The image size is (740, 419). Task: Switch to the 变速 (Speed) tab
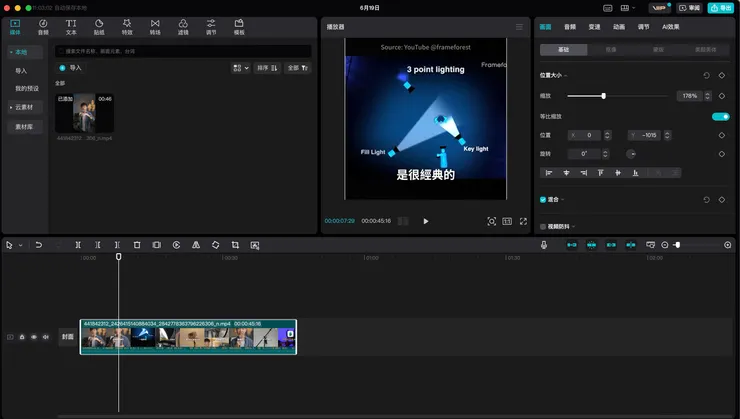tap(594, 27)
